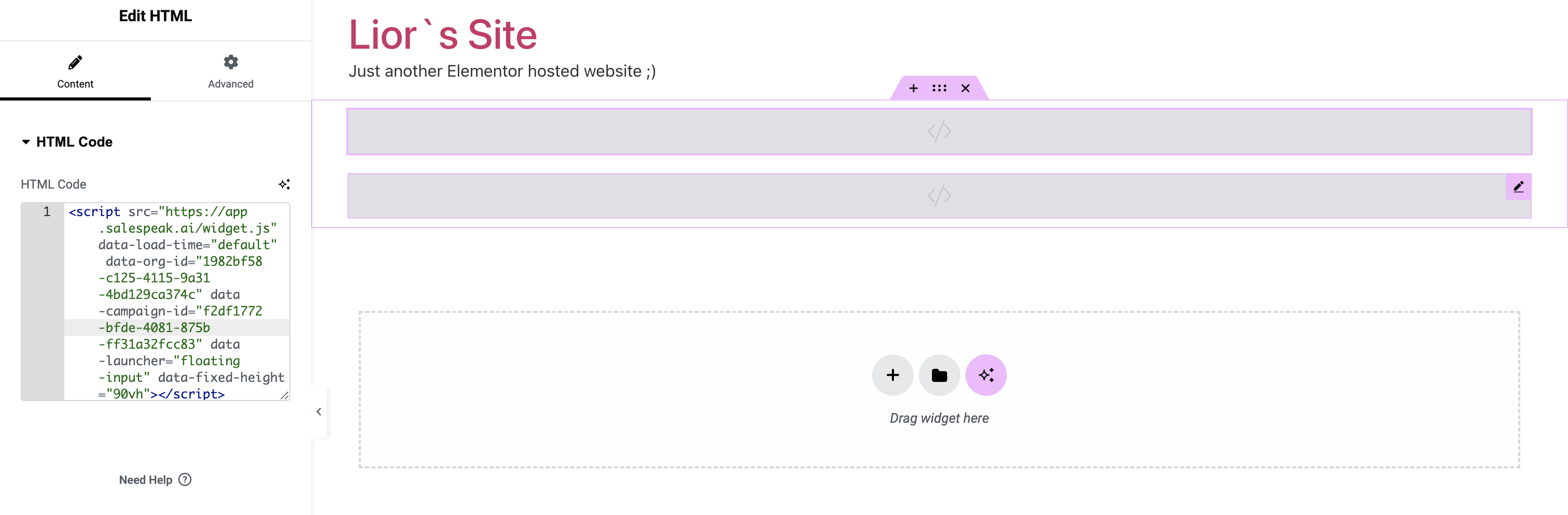This screenshot has width=1568, height=515.
Task: Select the first HTML widget placeholder
Action: pos(939,131)
